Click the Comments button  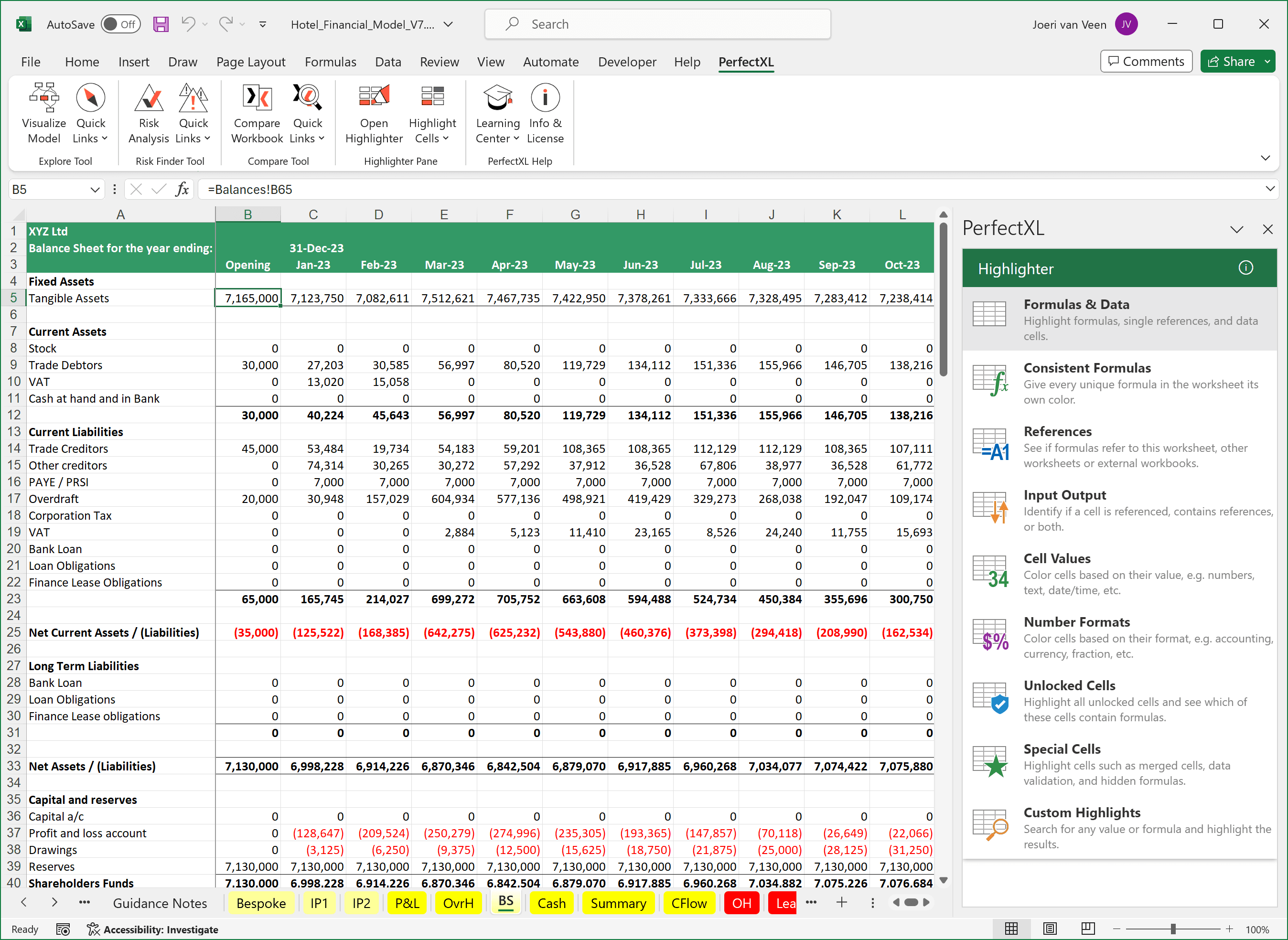(1146, 62)
